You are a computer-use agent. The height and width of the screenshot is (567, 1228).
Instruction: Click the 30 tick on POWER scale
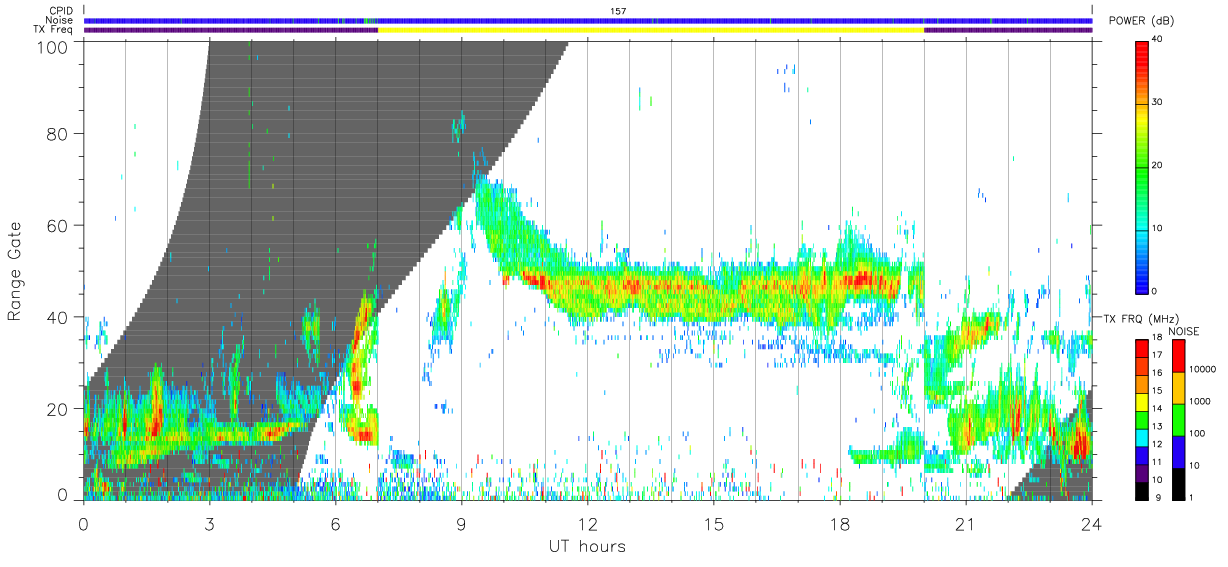[x=1157, y=103]
